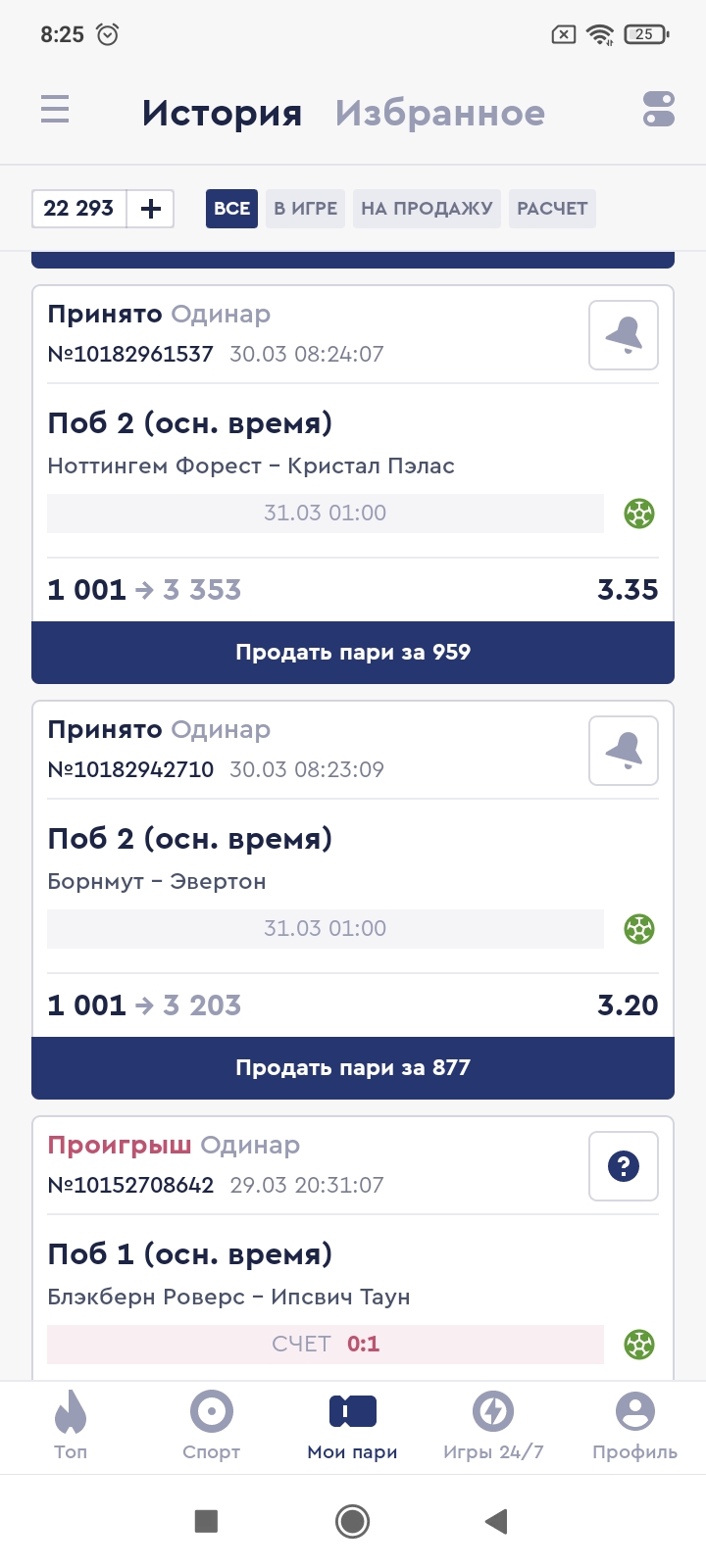Filter bets by В ИГРЕ
This screenshot has width=706, height=1568.
pyautogui.click(x=305, y=209)
